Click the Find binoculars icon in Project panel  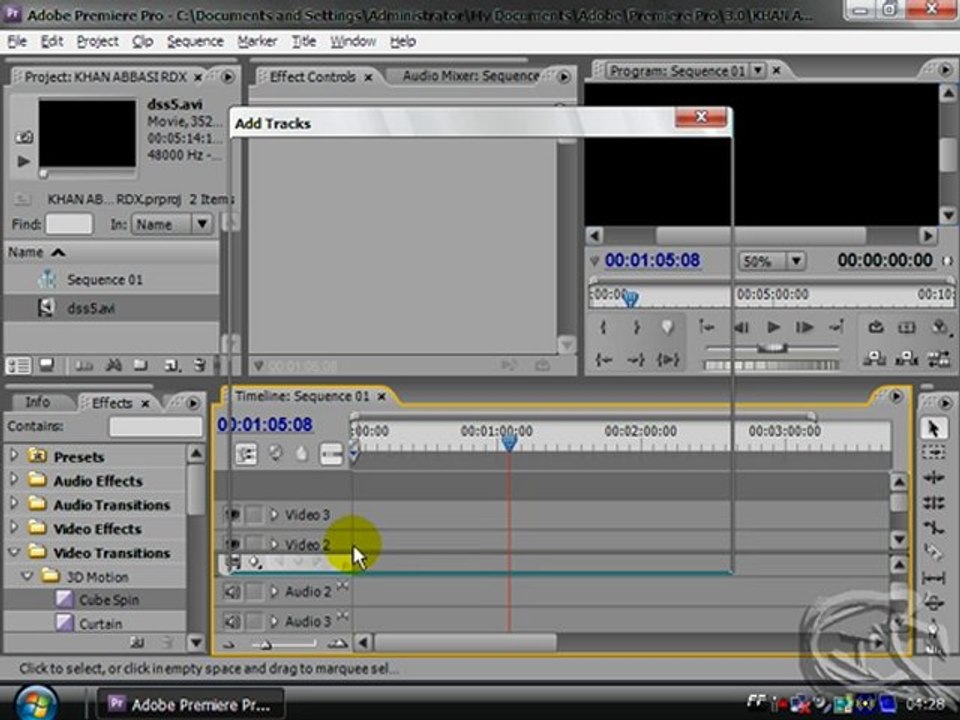(113, 366)
